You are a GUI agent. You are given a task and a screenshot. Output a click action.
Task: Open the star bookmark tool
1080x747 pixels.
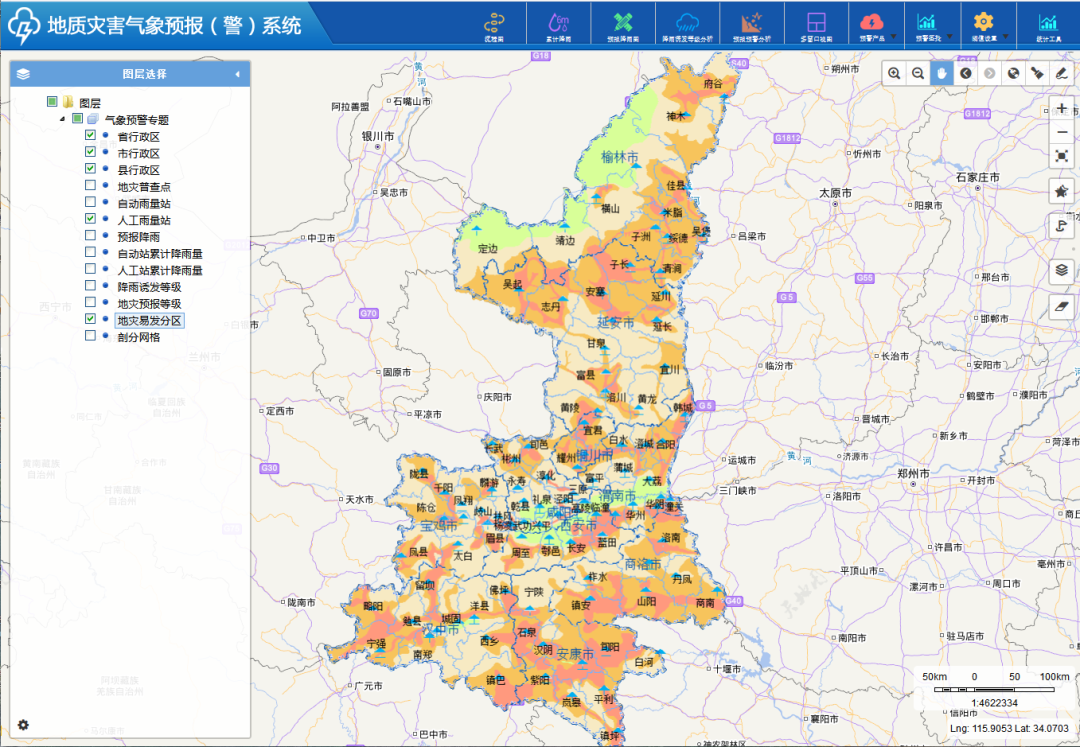point(1062,191)
